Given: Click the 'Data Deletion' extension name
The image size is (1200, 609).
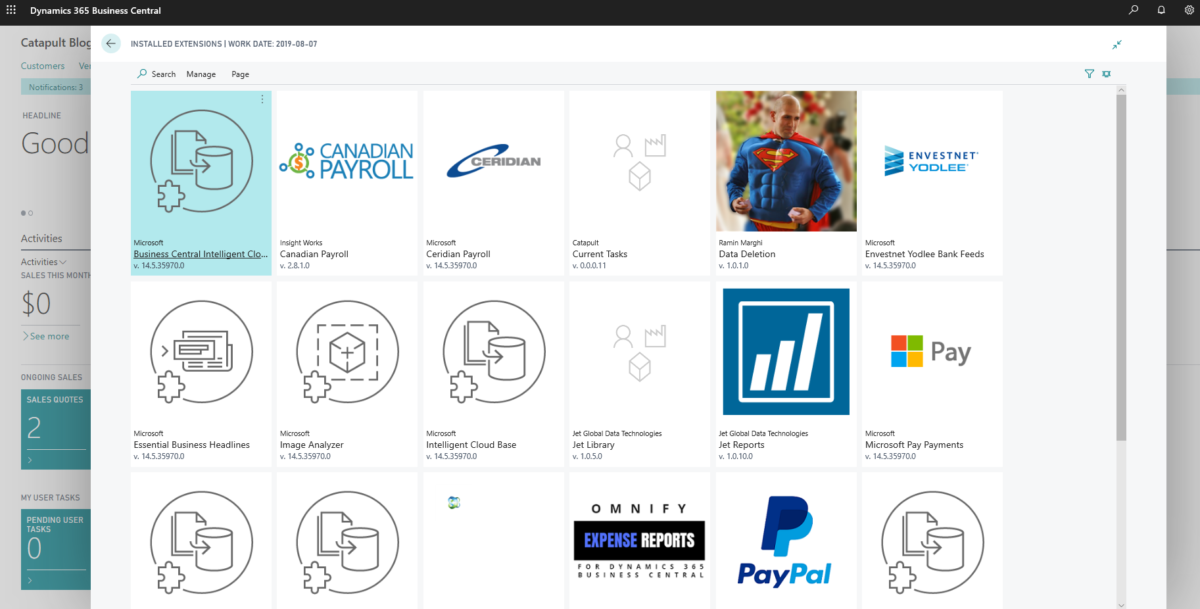Looking at the screenshot, I should point(747,254).
